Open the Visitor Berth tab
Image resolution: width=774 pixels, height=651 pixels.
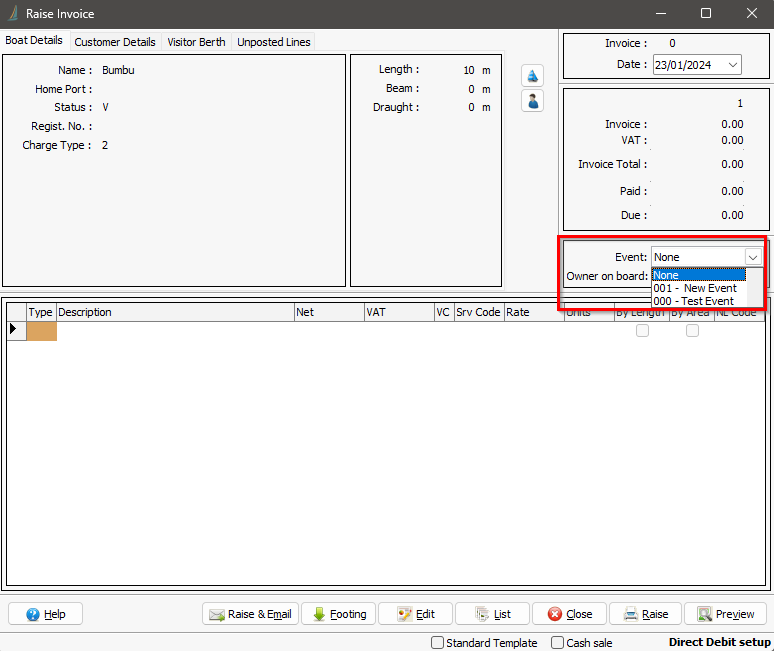pos(196,42)
